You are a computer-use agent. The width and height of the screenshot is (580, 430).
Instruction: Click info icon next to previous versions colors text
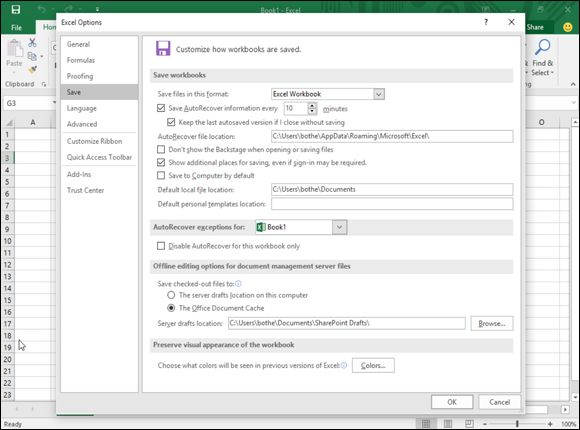point(344,365)
